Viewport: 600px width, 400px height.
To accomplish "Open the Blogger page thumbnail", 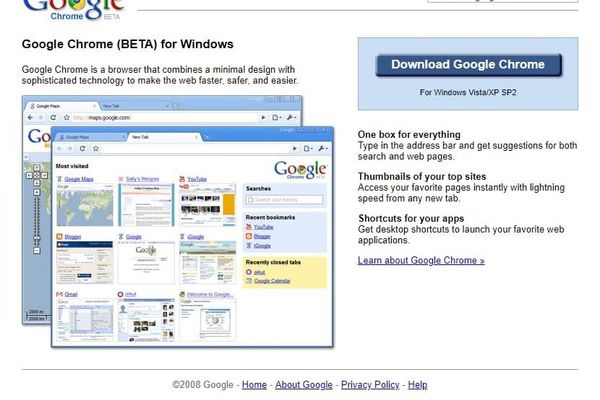I will pyautogui.click(x=85, y=262).
